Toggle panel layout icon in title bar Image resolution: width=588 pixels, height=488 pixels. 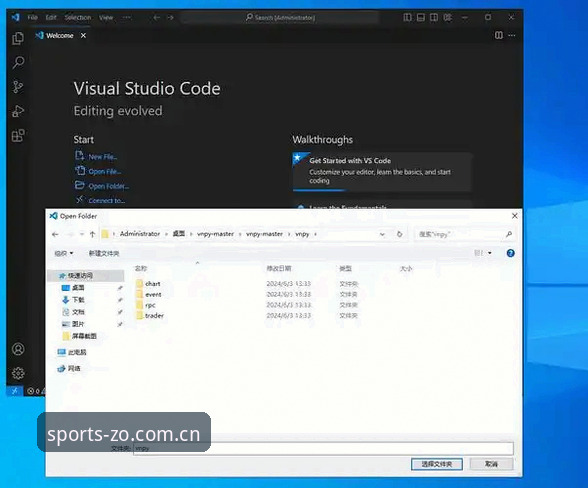point(421,17)
